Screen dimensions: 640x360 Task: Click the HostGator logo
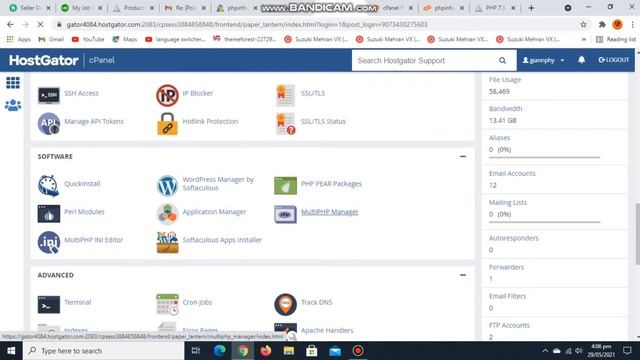pyautogui.click(x=44, y=60)
